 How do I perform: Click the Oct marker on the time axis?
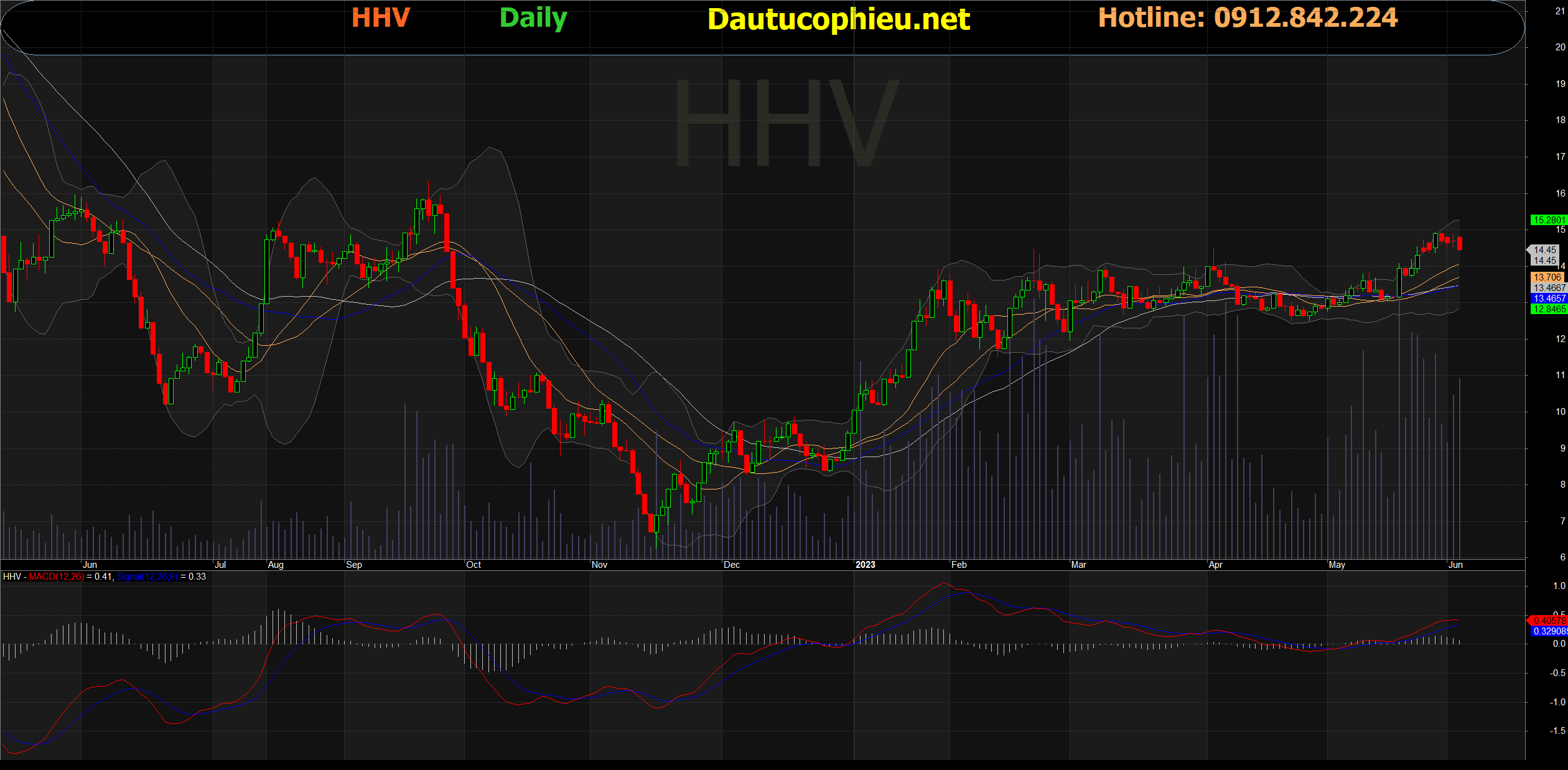click(x=474, y=565)
